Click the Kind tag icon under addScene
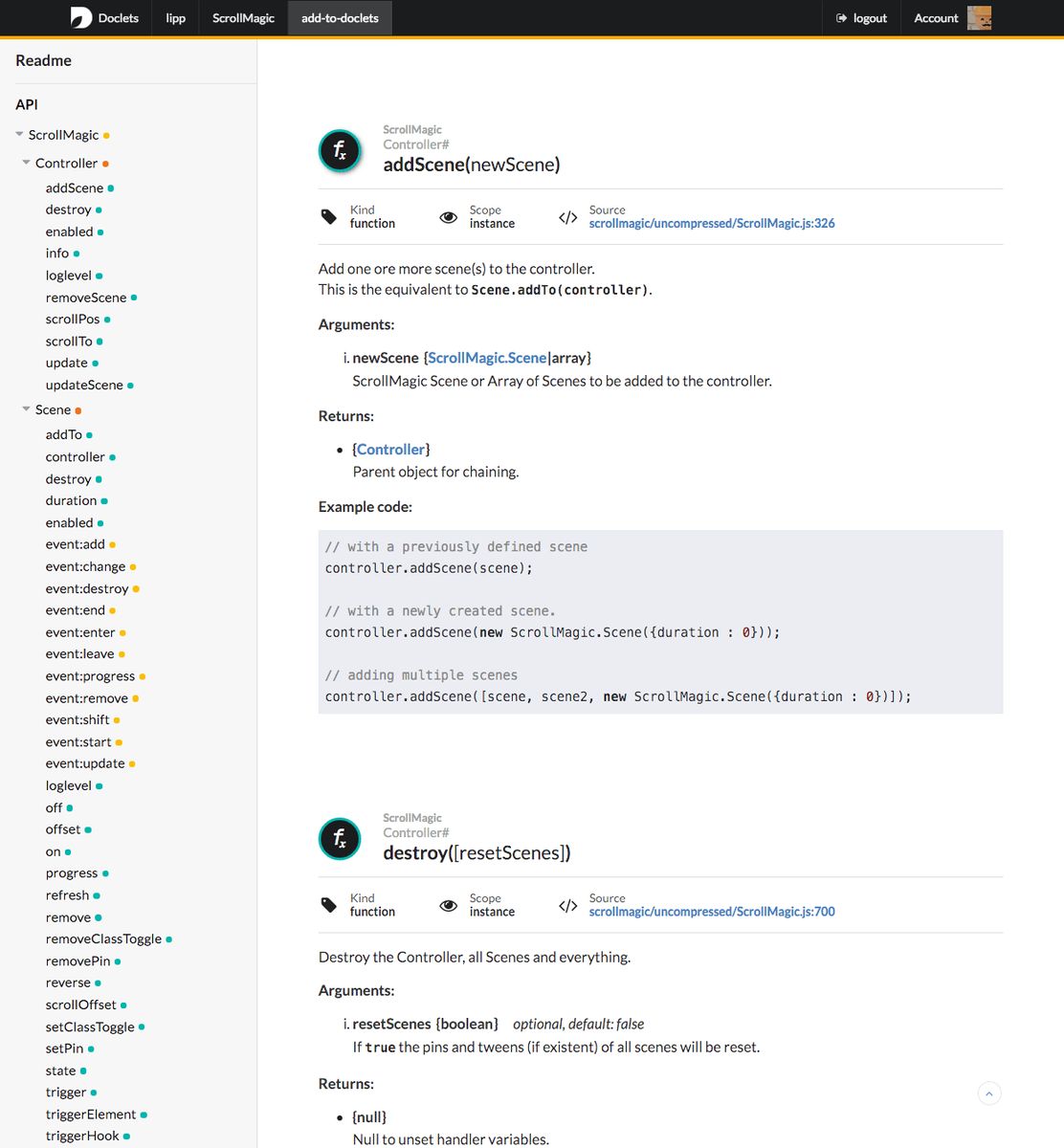 [x=329, y=217]
